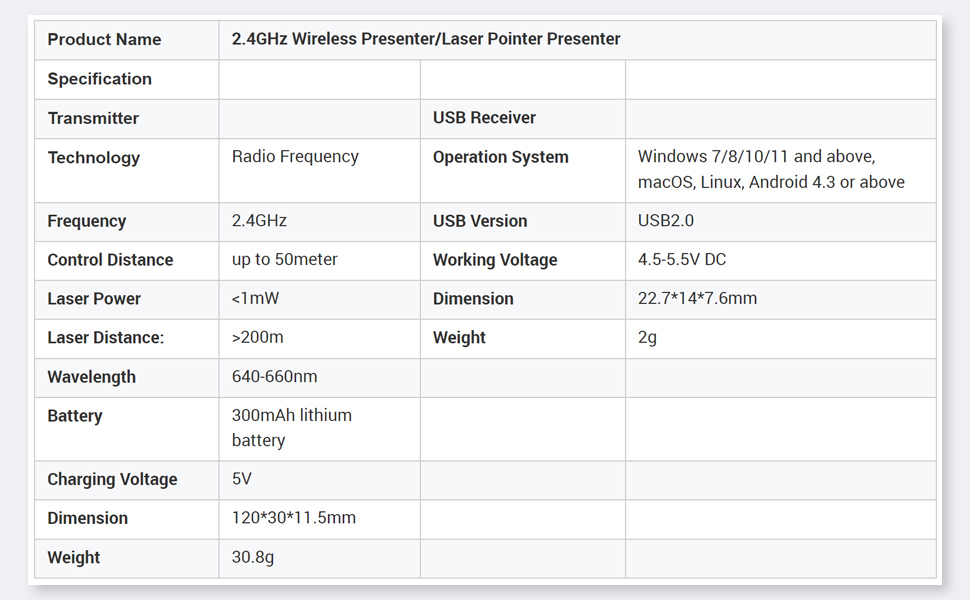Click the USB Receiver heading cell
This screenshot has height=600, width=970.
coord(484,118)
